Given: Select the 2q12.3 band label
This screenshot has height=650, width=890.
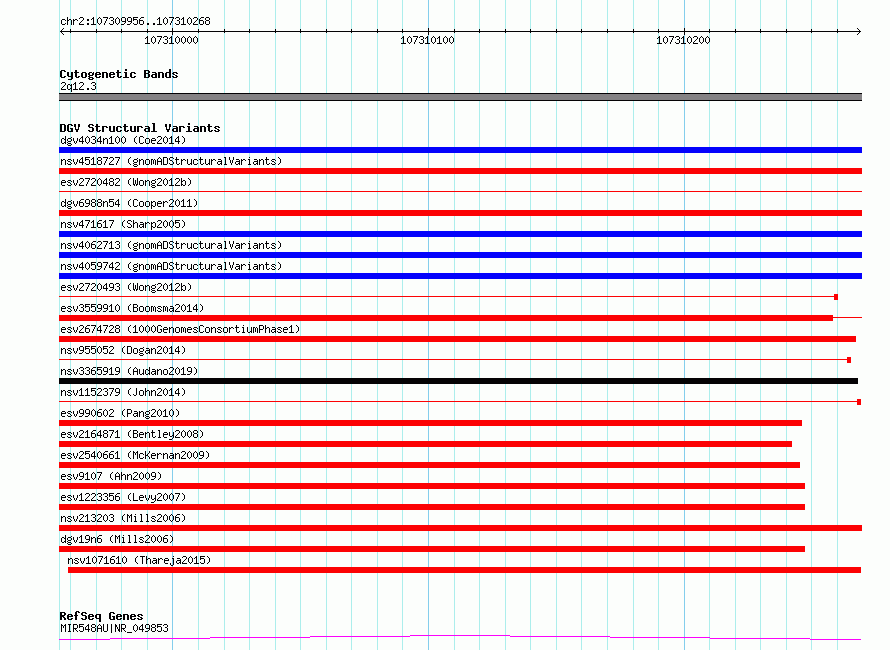Looking at the screenshot, I should (78, 86).
